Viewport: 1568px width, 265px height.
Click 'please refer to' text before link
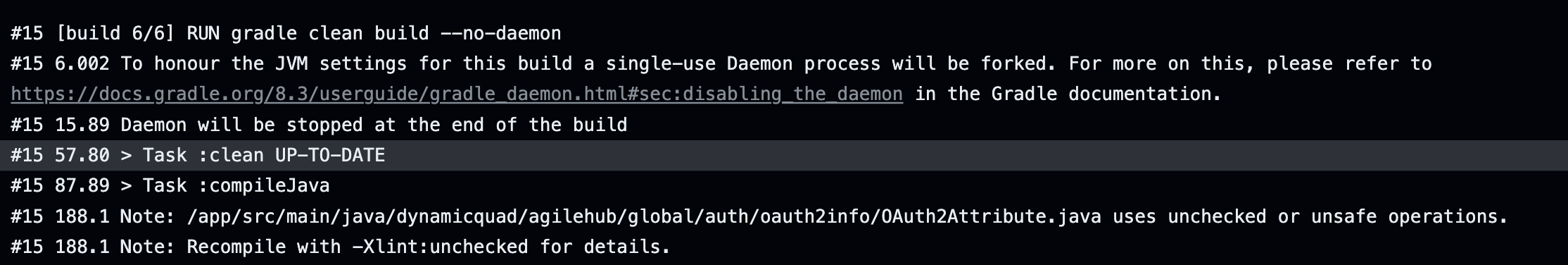click(1350, 63)
